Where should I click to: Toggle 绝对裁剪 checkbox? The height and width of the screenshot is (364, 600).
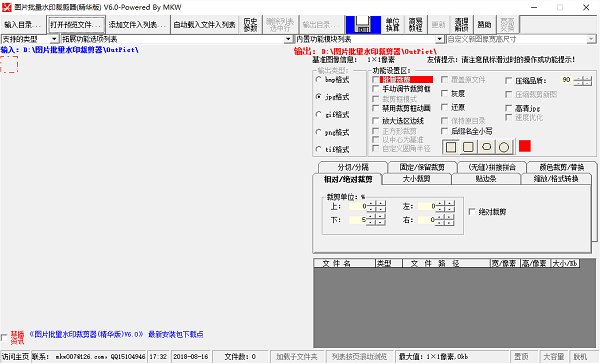point(472,212)
